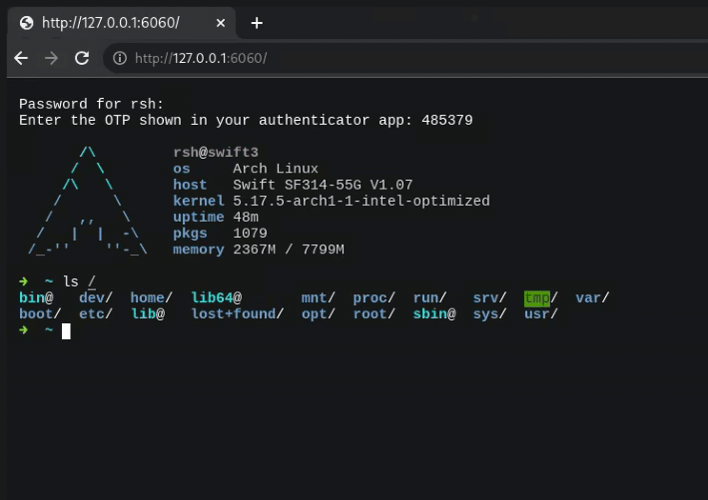Click 'srv/' directory entry

pos(489,298)
